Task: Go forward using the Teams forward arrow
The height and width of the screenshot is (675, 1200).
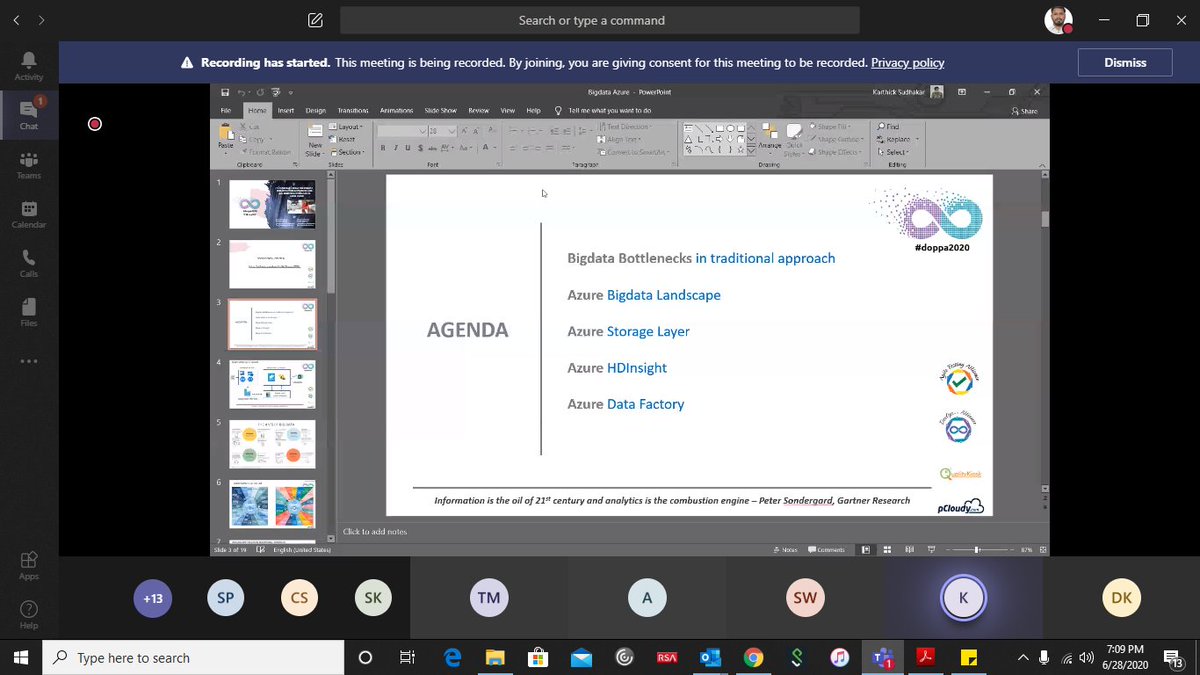Action: [41, 20]
